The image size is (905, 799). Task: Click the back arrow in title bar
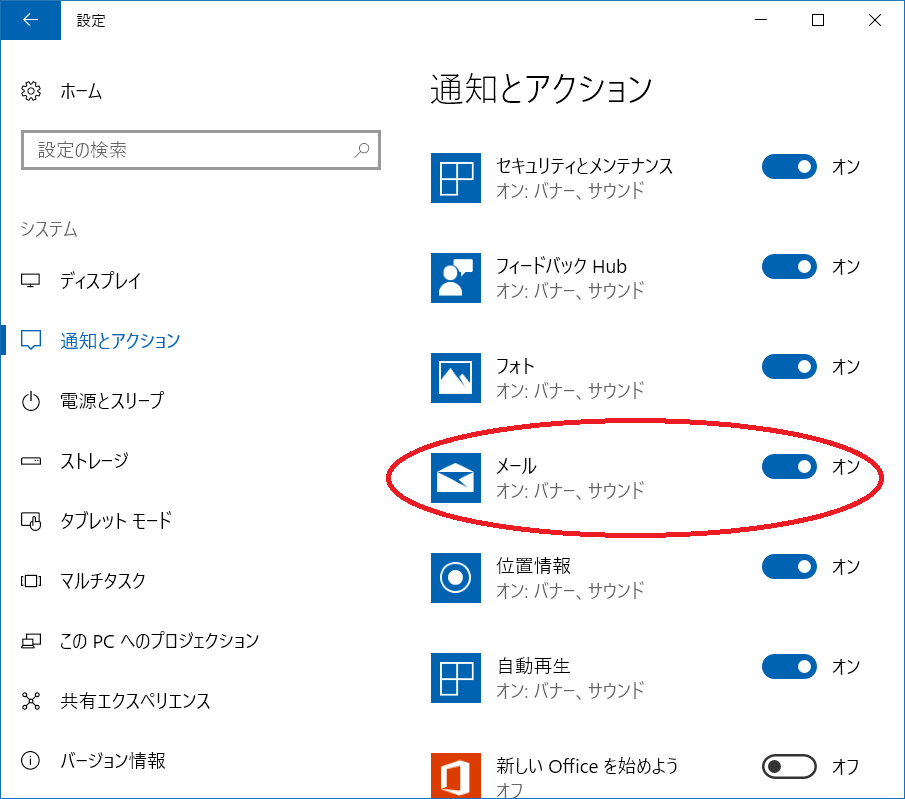click(31, 20)
